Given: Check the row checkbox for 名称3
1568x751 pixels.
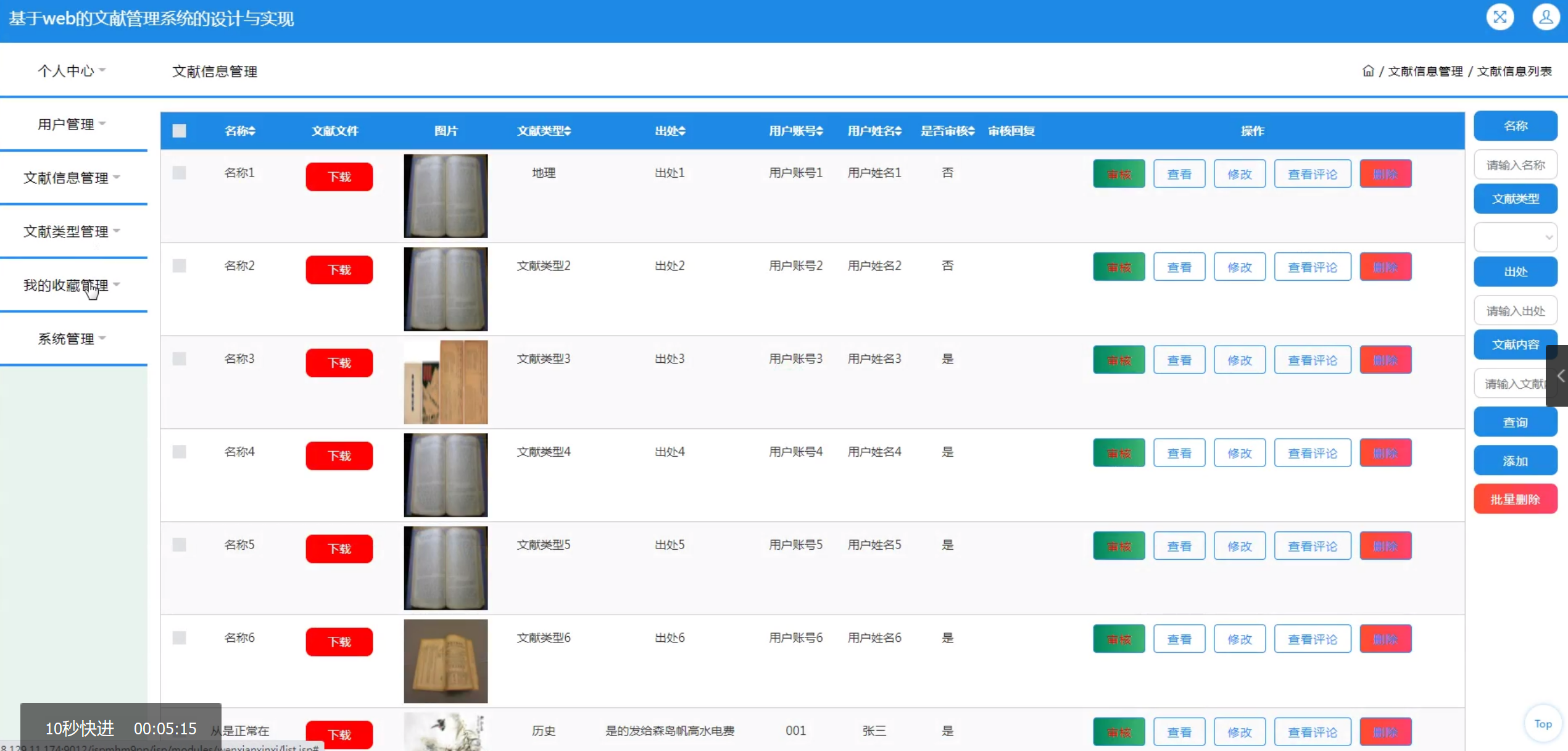Looking at the screenshot, I should point(179,359).
